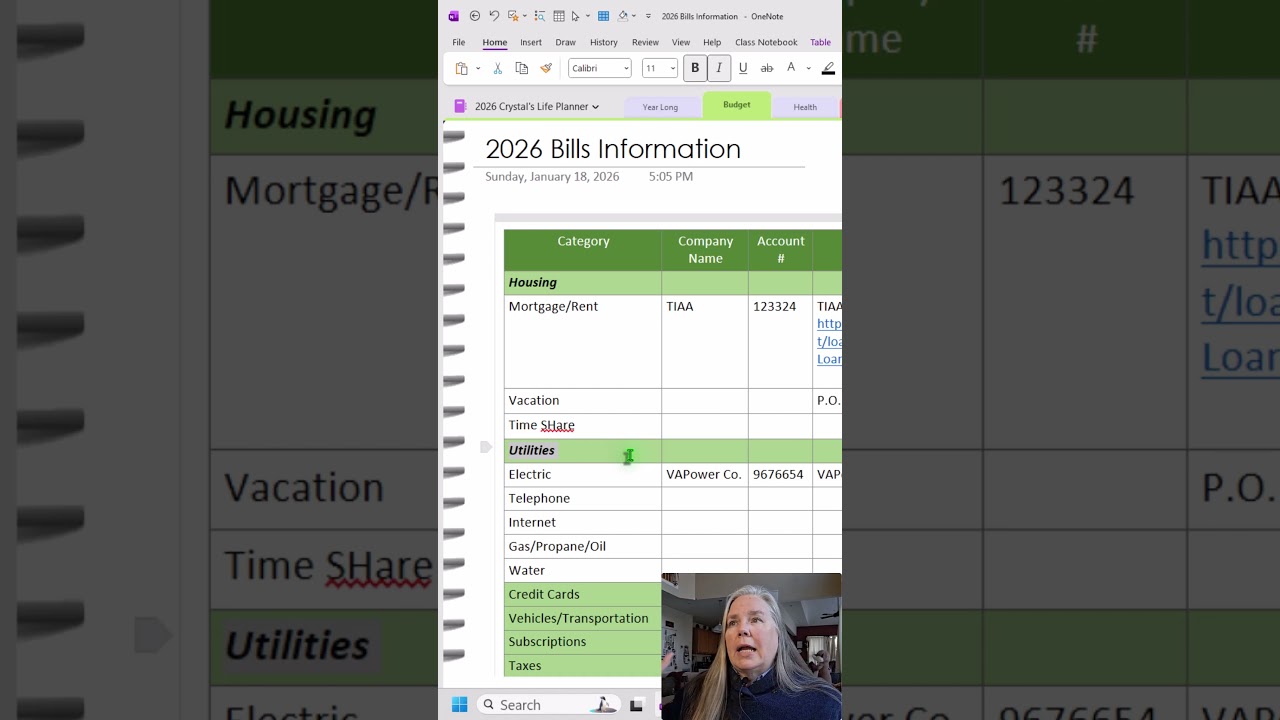Screen dimensions: 1280x720
Task: Click the paragraph handle beside the Utilities row
Action: [486, 447]
